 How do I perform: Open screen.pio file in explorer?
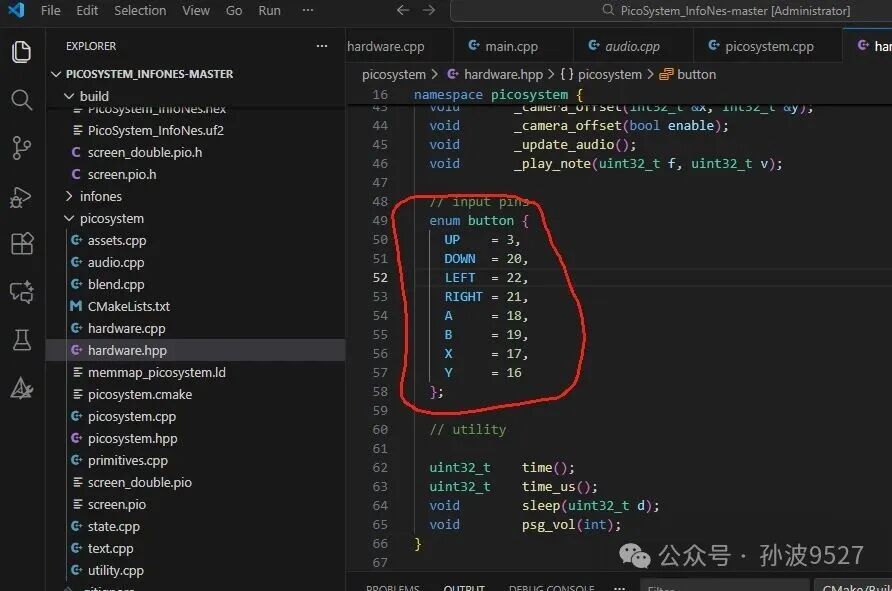click(x=196, y=505)
